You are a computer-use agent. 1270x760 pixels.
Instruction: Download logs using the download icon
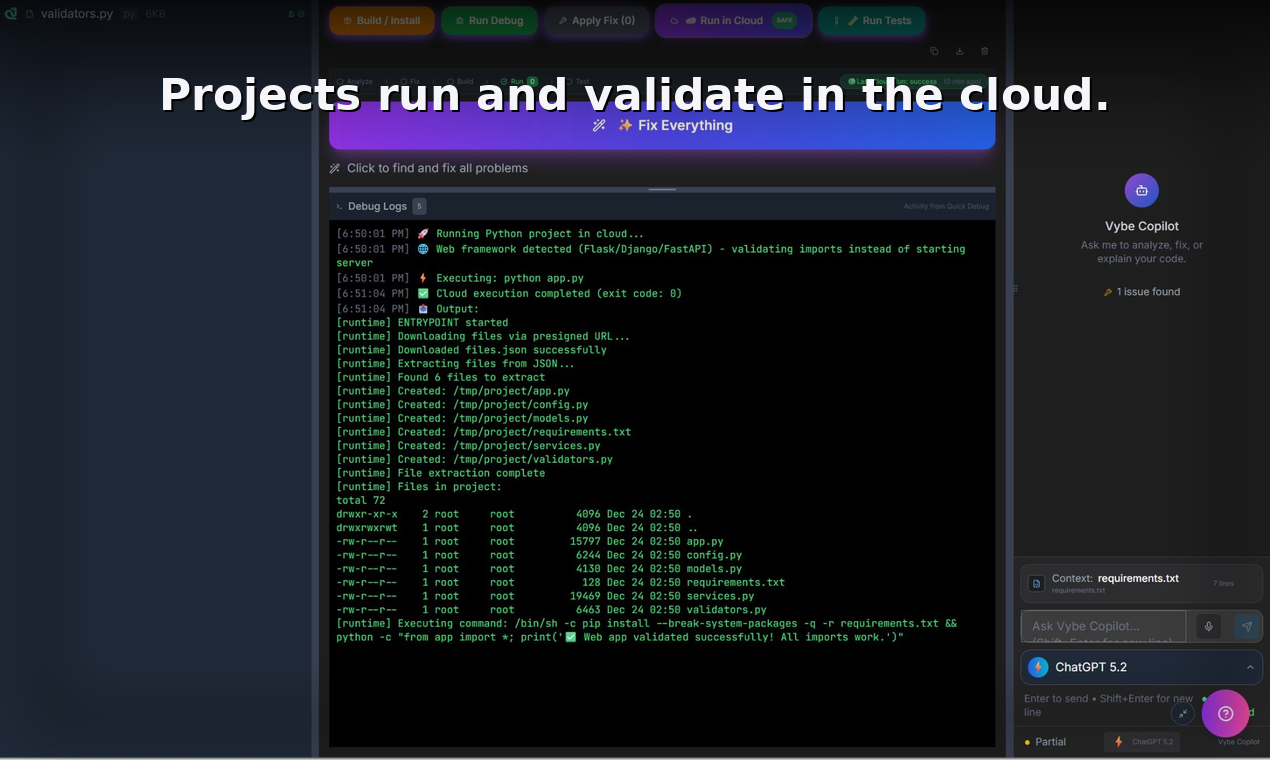pyautogui.click(x=959, y=51)
